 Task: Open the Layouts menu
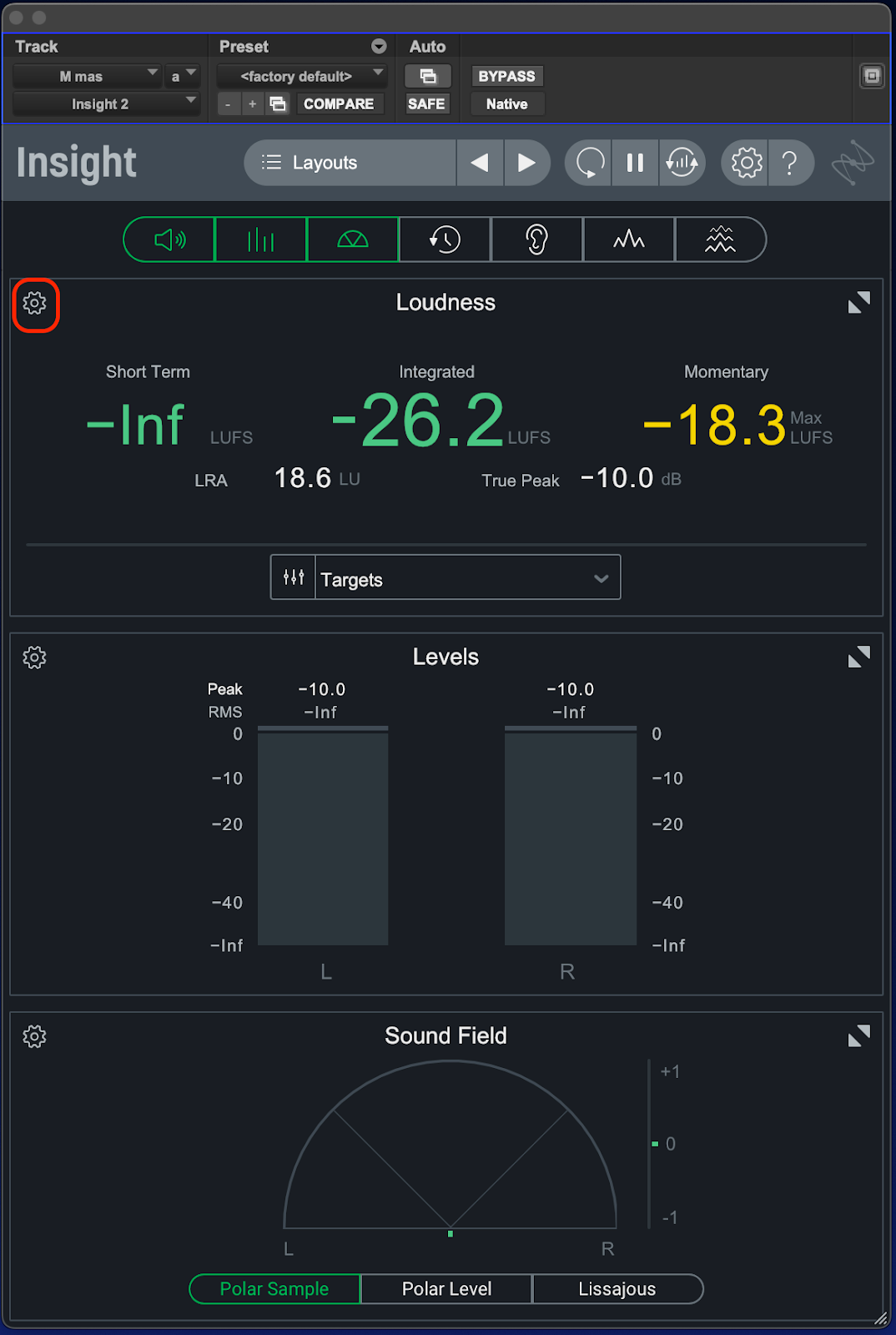coord(350,163)
